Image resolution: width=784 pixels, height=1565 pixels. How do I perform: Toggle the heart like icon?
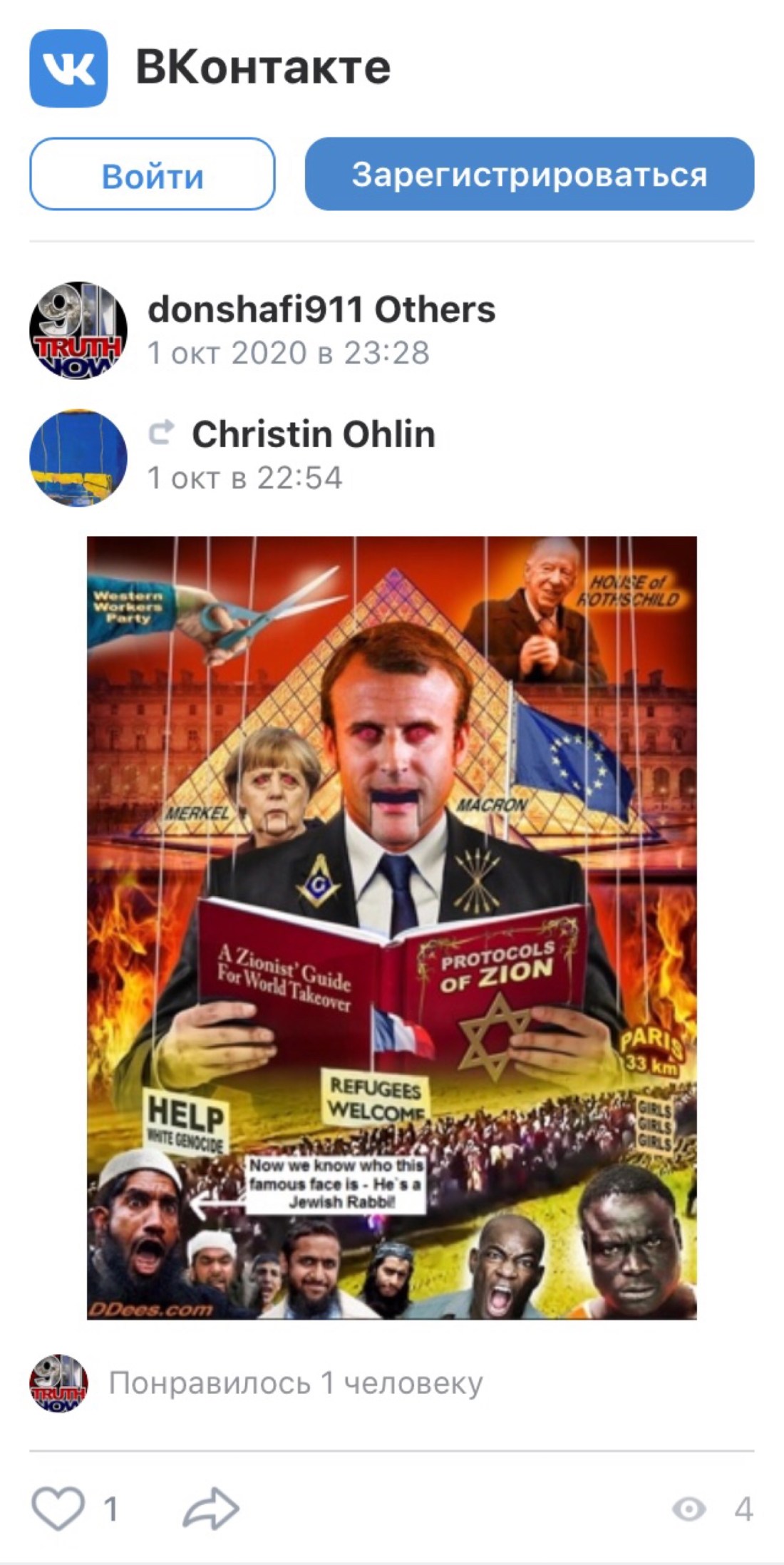click(58, 1508)
